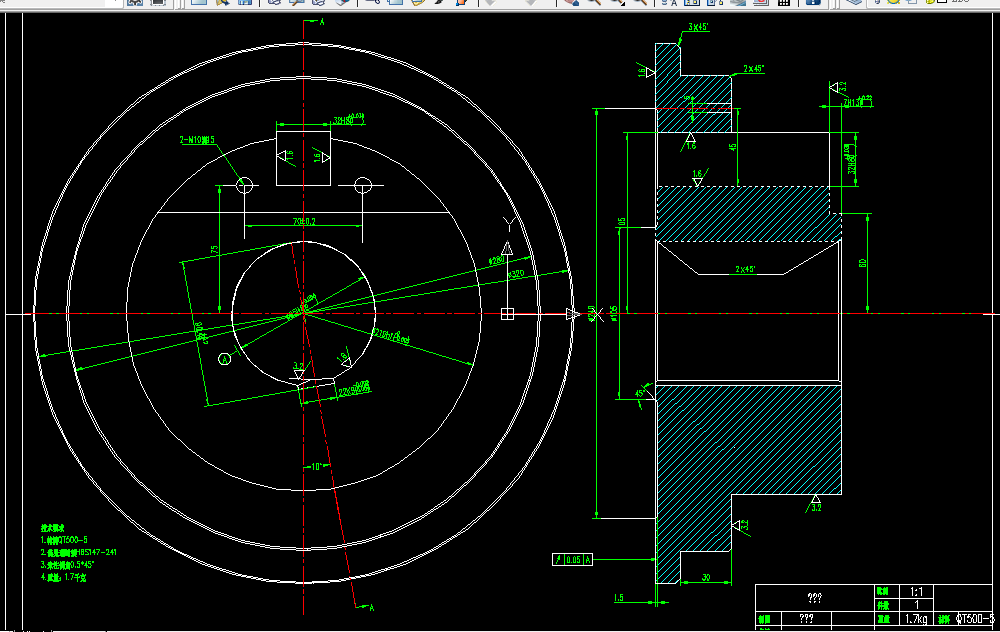Select the note line with 0.5*45°
Image resolution: width=1000 pixels, height=632 pixels.
pyautogui.click(x=68, y=564)
